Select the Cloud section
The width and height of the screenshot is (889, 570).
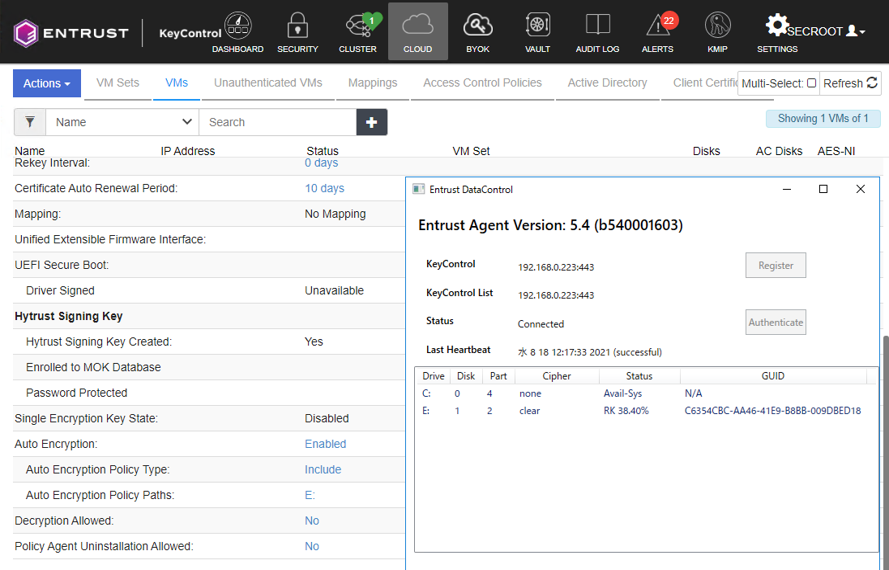pos(418,32)
